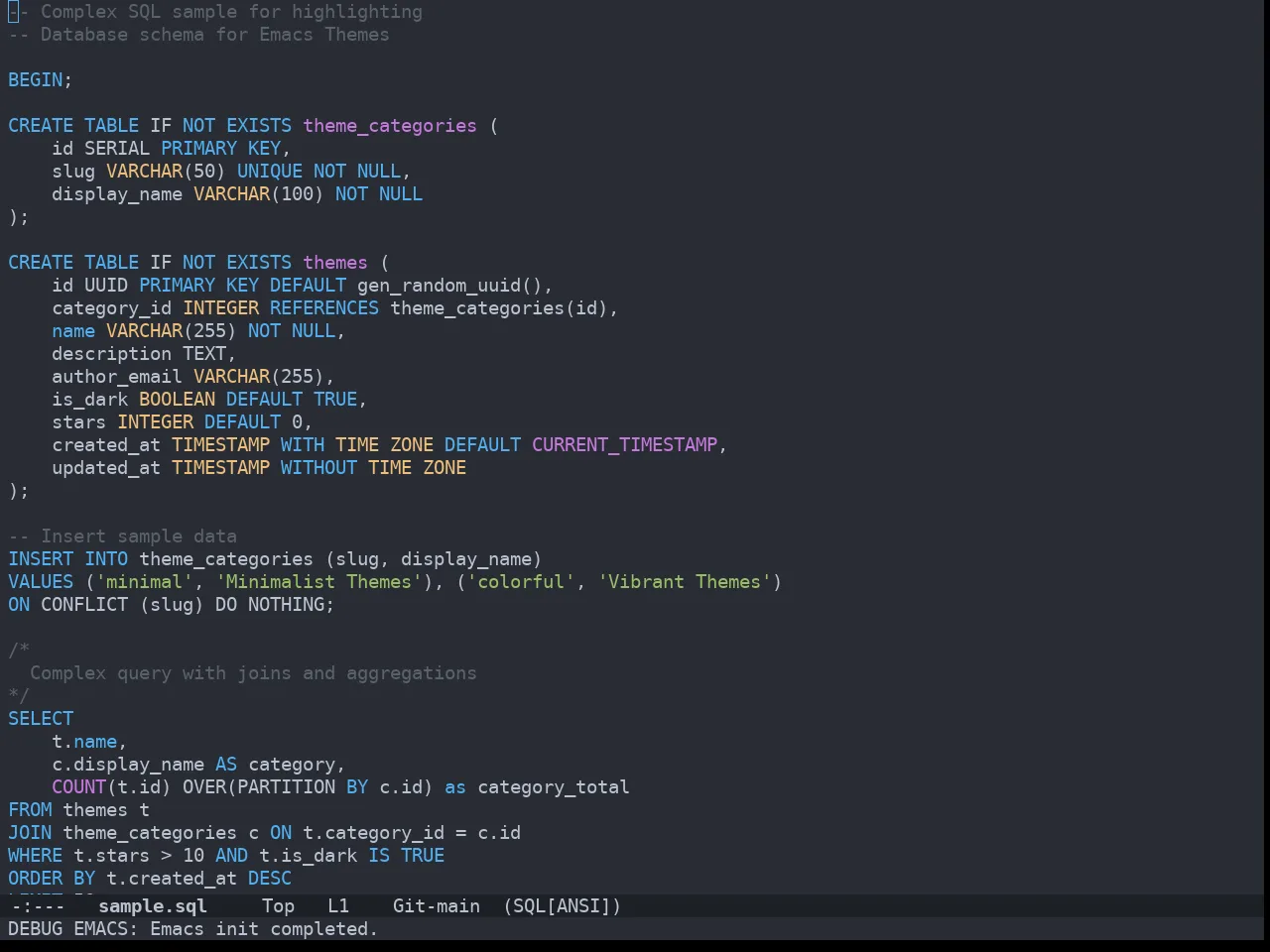Click the FROM keyword
Screen dimensions: 1270x952
tap(30, 810)
